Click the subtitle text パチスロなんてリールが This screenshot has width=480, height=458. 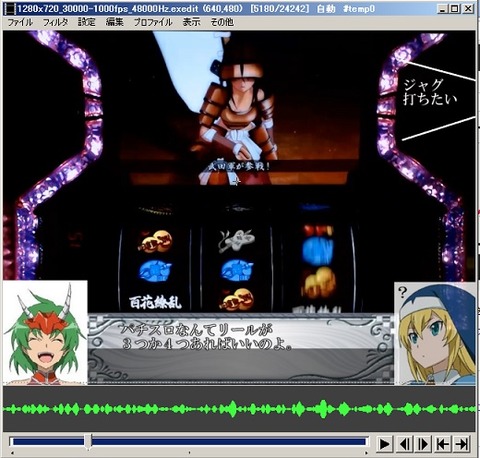tap(196, 330)
